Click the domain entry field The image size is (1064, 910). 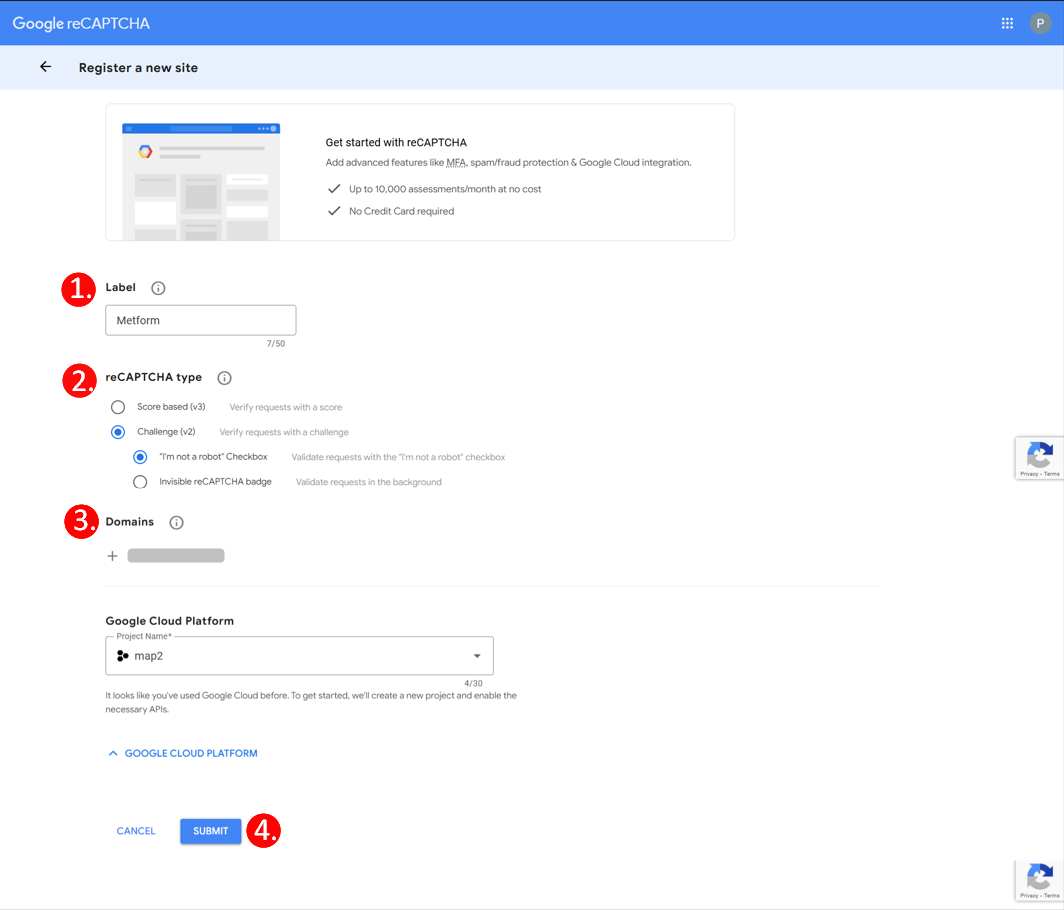pyautogui.click(x=176, y=556)
